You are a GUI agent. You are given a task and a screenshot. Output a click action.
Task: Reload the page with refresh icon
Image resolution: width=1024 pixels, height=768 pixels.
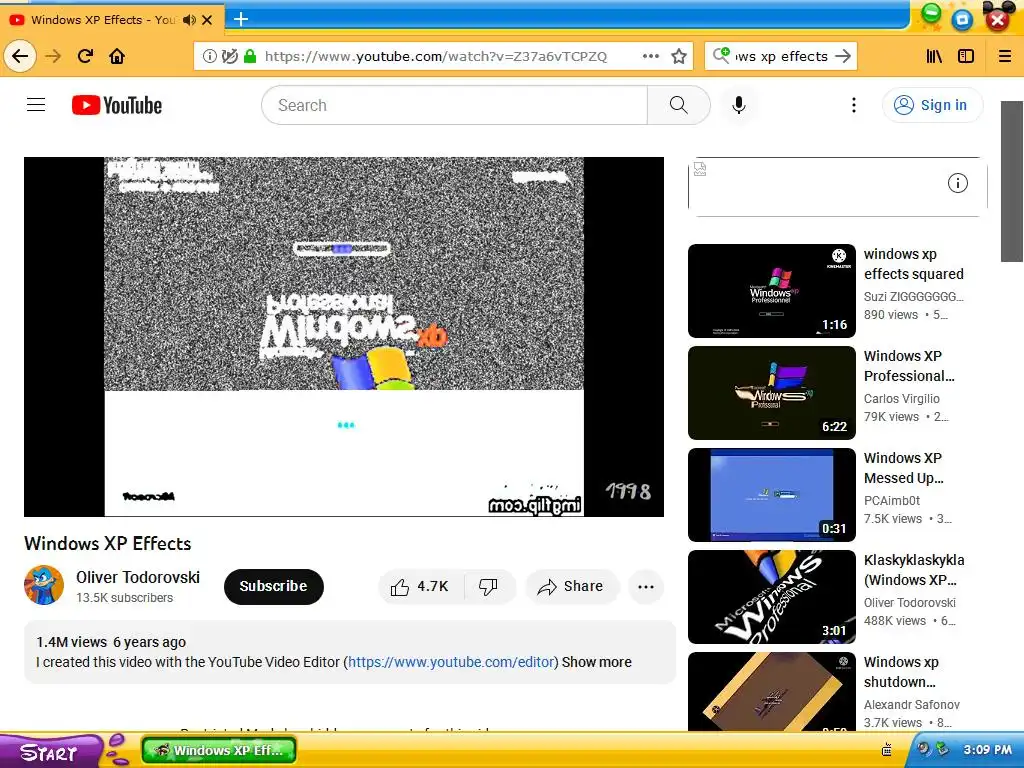(x=85, y=56)
